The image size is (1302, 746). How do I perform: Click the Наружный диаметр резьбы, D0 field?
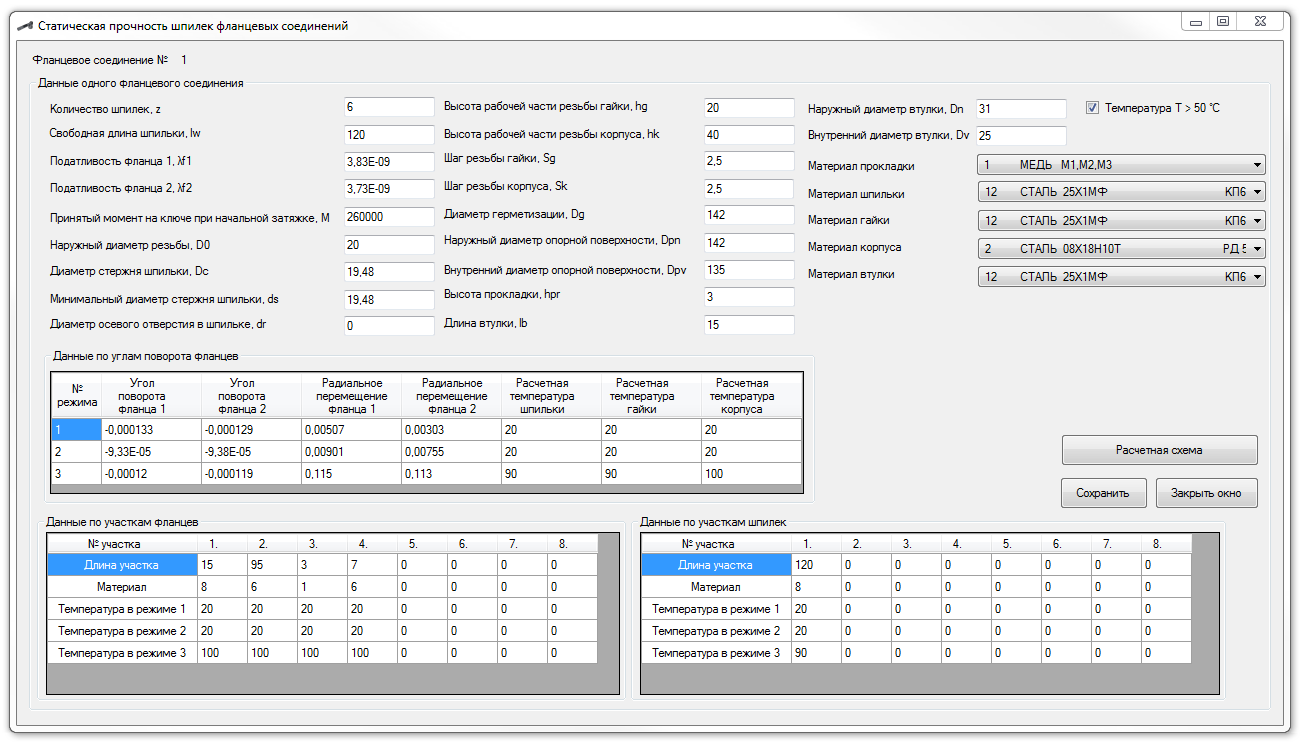pyautogui.click(x=389, y=244)
